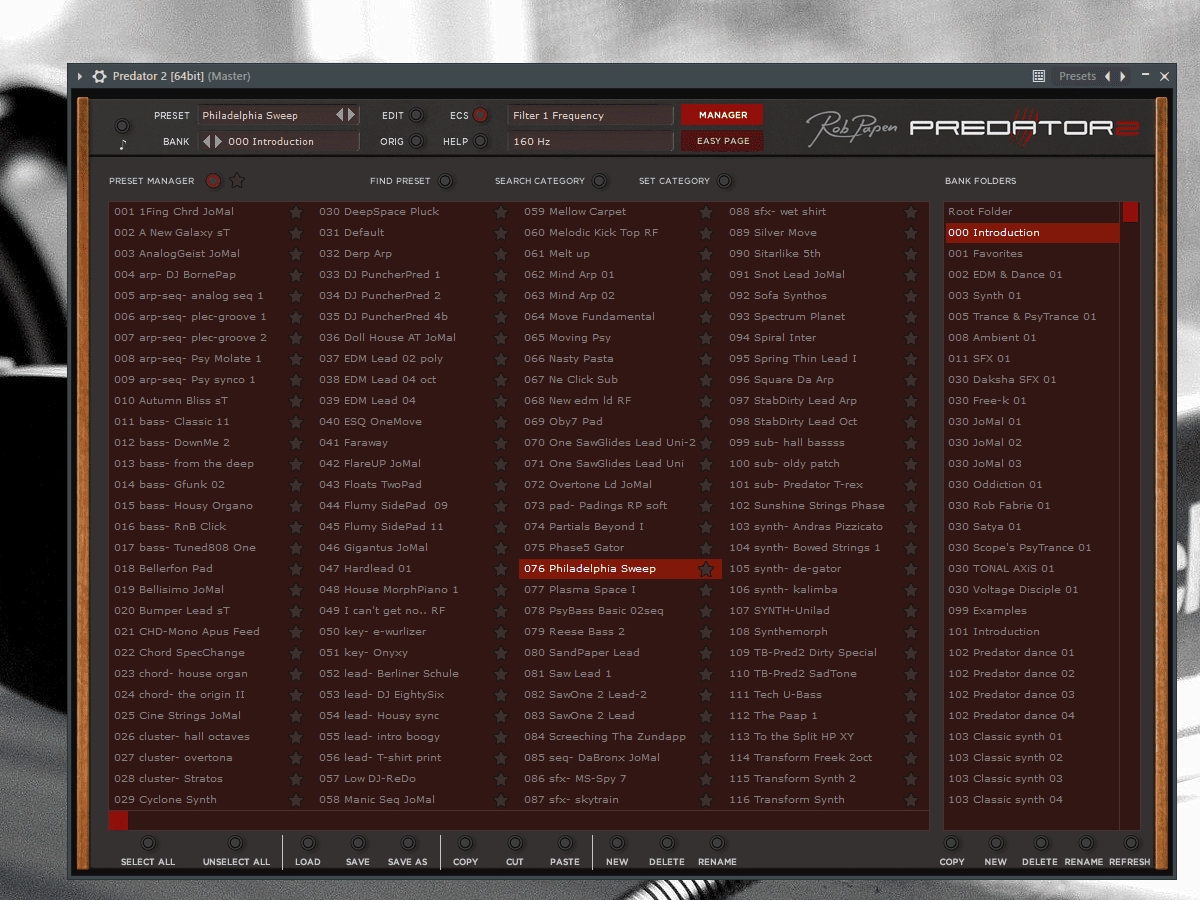Open the bank name field 000 Introduction
The image size is (1200, 900).
coord(292,141)
